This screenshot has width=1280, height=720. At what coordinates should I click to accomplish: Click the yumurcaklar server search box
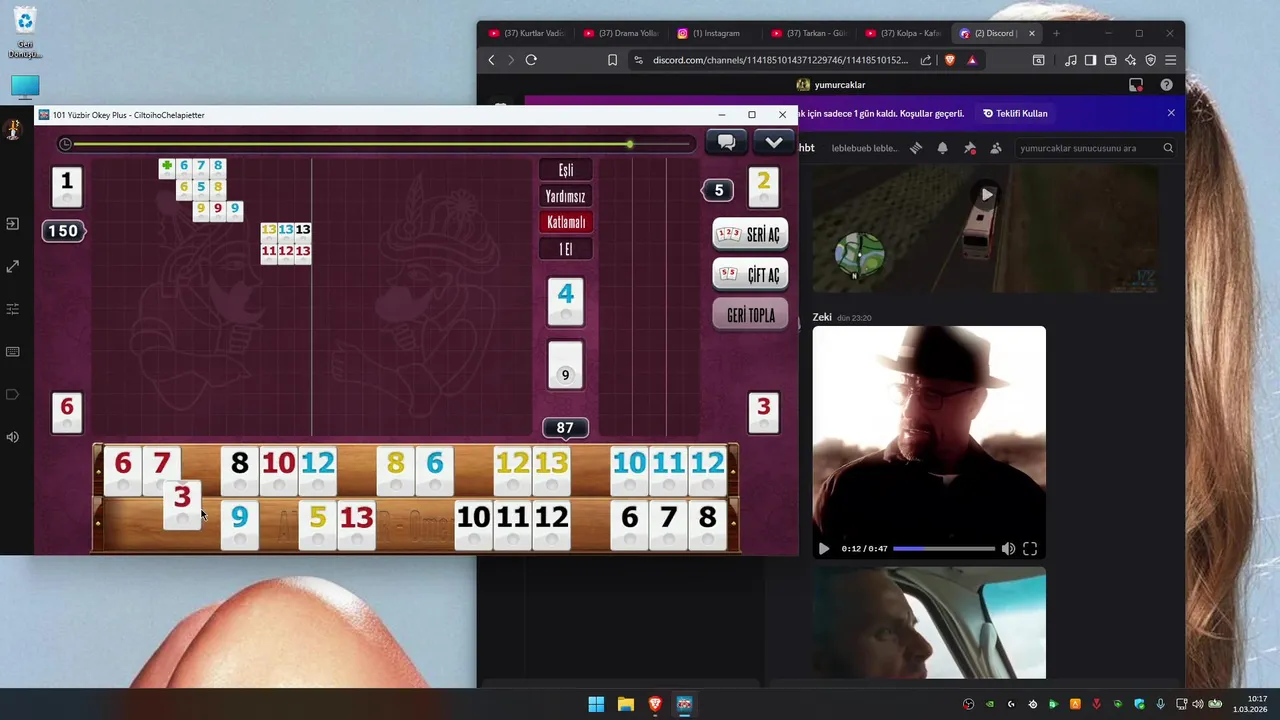tap(1095, 148)
